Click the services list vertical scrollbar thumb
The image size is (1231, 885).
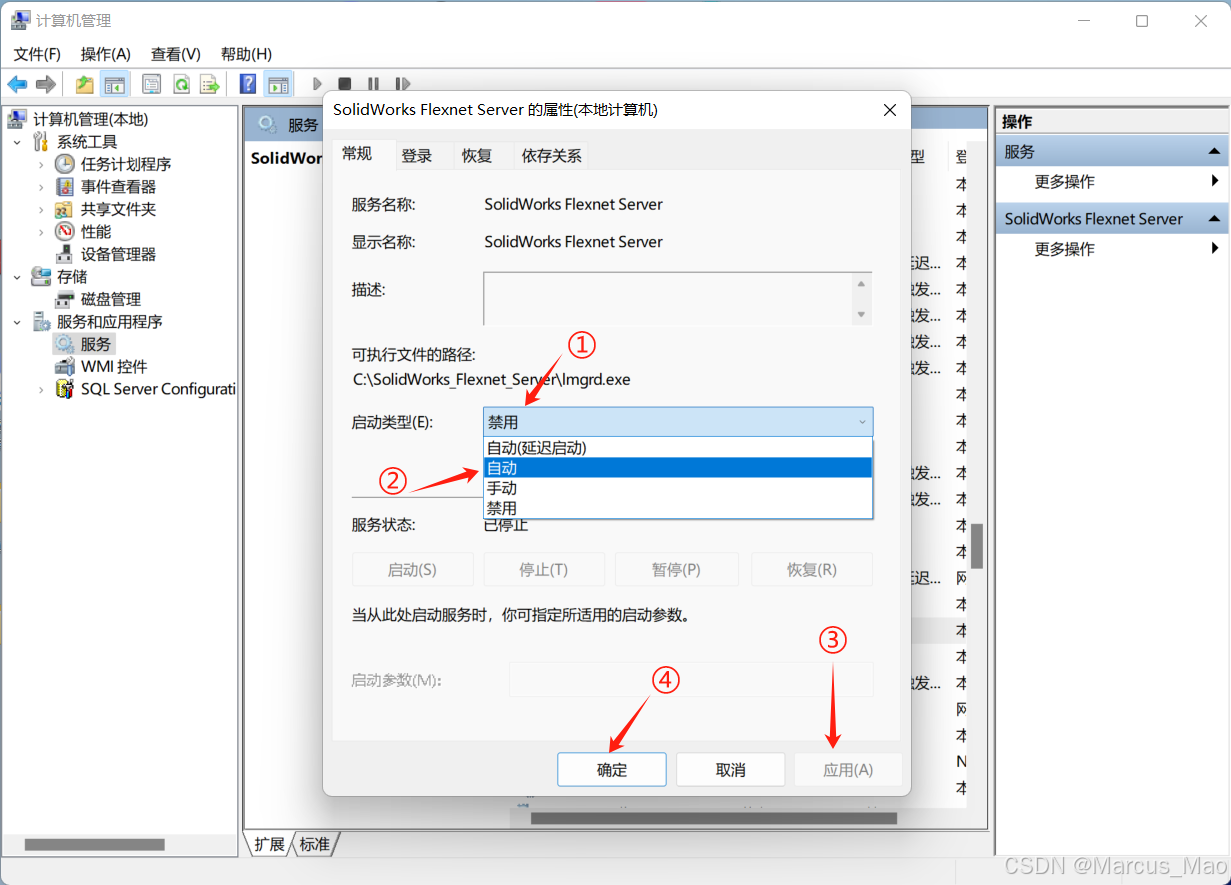[x=977, y=545]
